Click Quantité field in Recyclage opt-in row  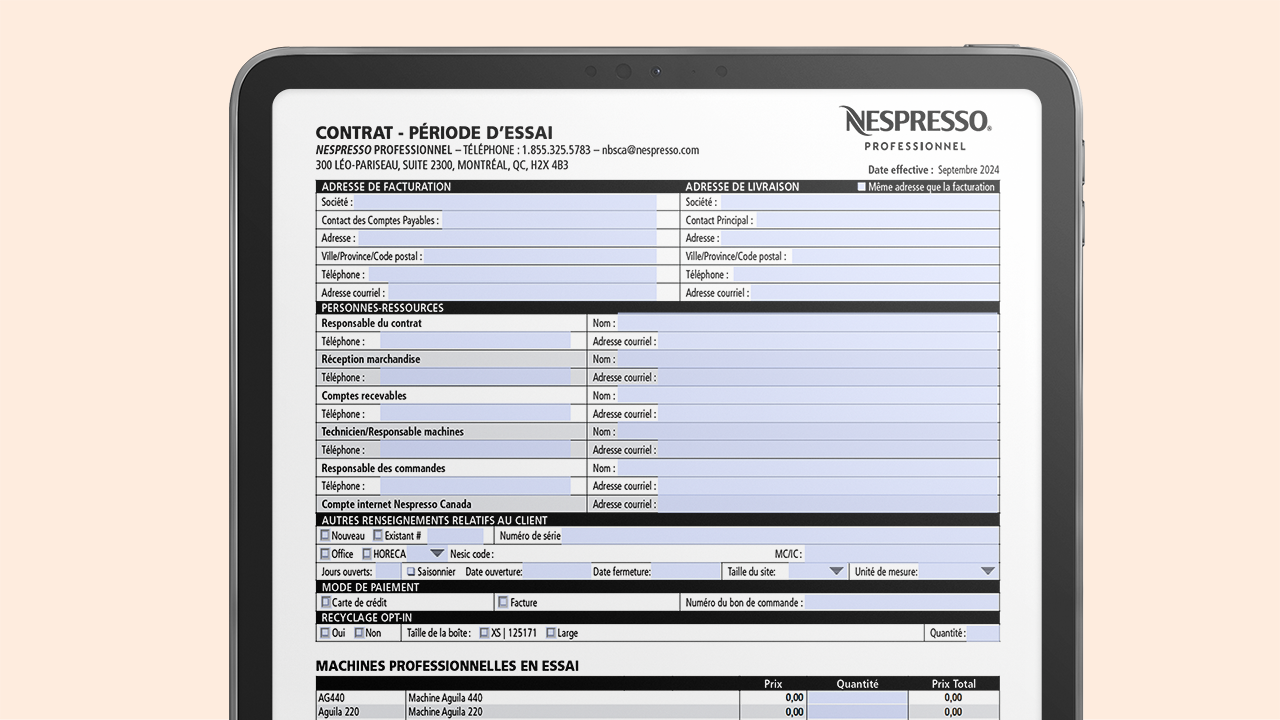click(x=983, y=632)
